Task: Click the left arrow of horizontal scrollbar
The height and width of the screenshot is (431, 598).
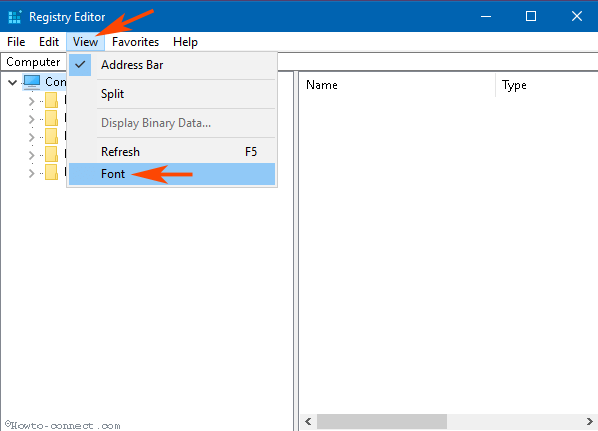Action: [x=308, y=421]
